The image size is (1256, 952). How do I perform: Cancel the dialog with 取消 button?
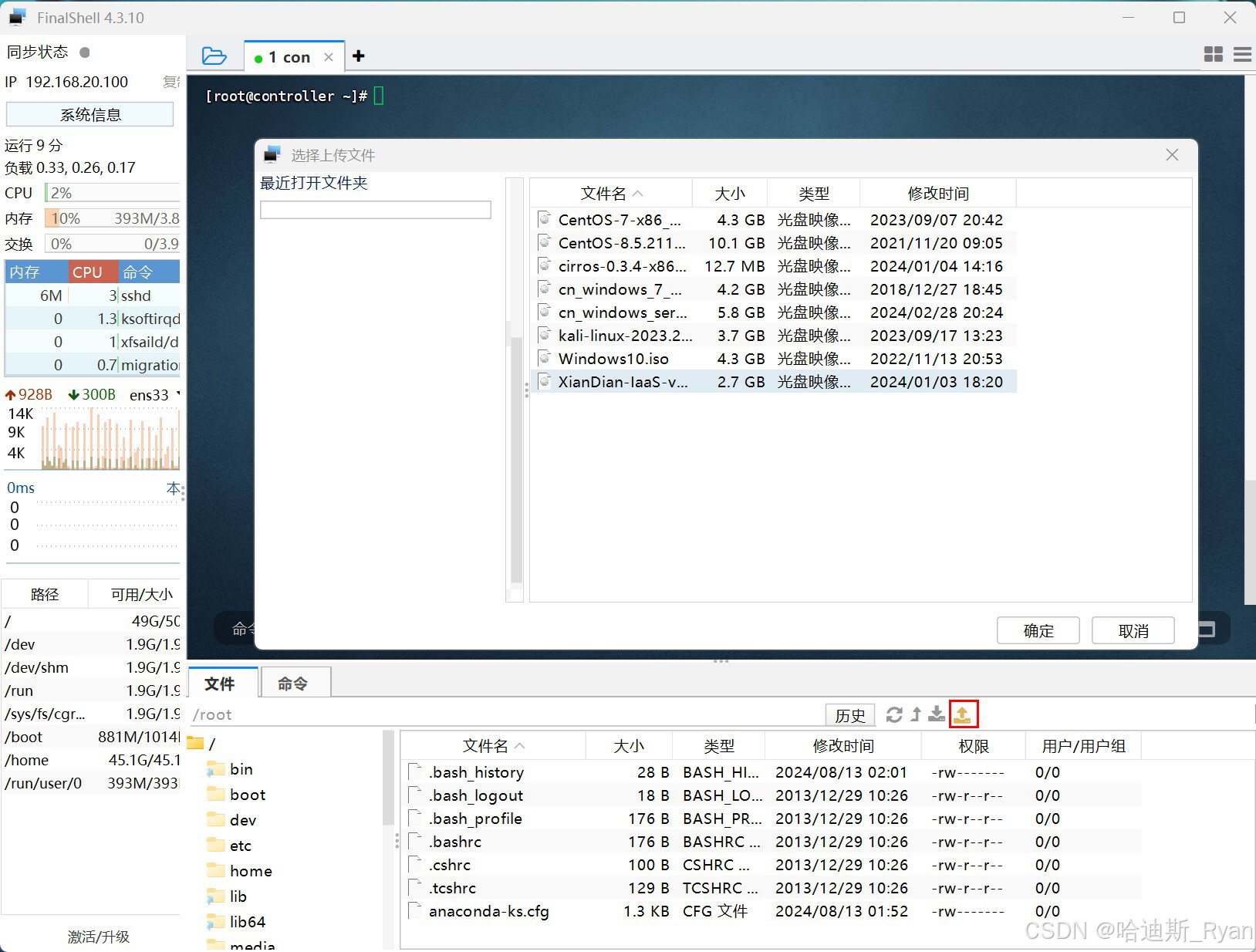click(1133, 630)
